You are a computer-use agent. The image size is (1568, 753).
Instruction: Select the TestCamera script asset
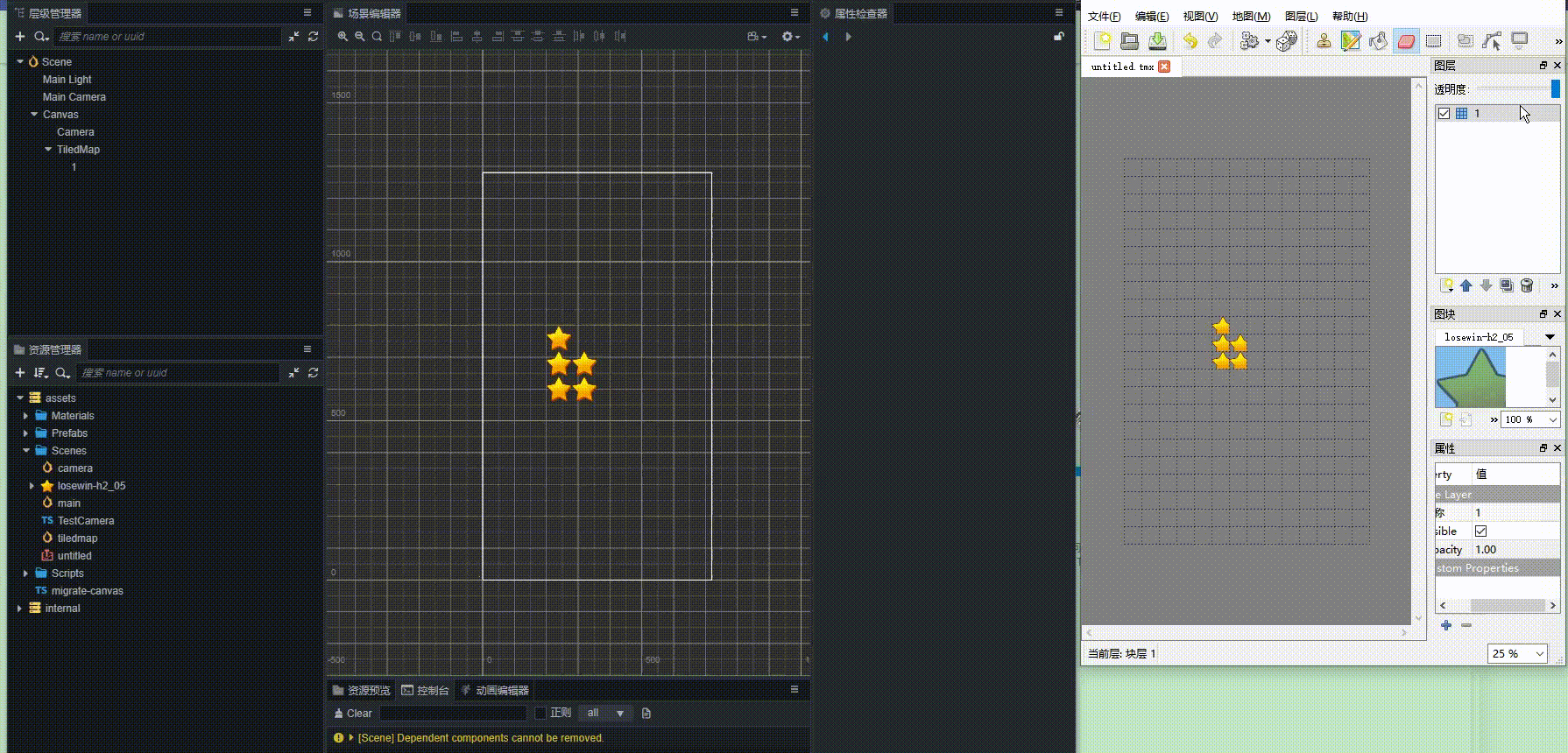[x=86, y=521]
